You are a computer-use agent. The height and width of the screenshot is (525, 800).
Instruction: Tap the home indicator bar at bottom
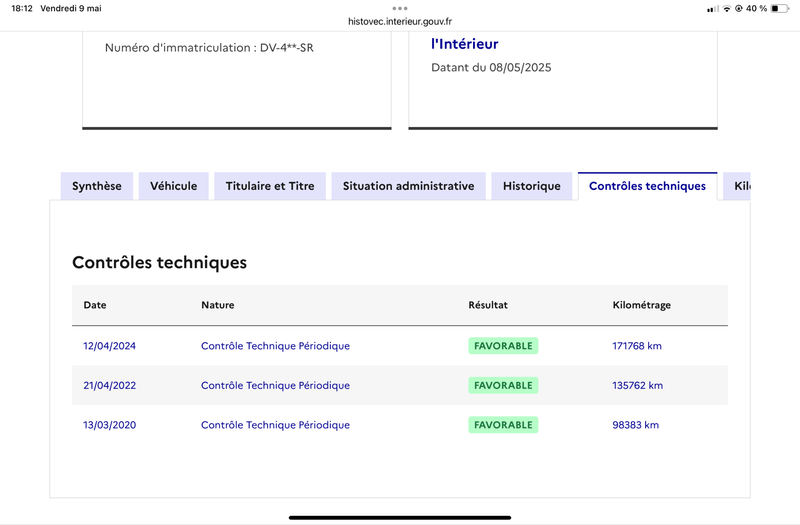(400, 518)
